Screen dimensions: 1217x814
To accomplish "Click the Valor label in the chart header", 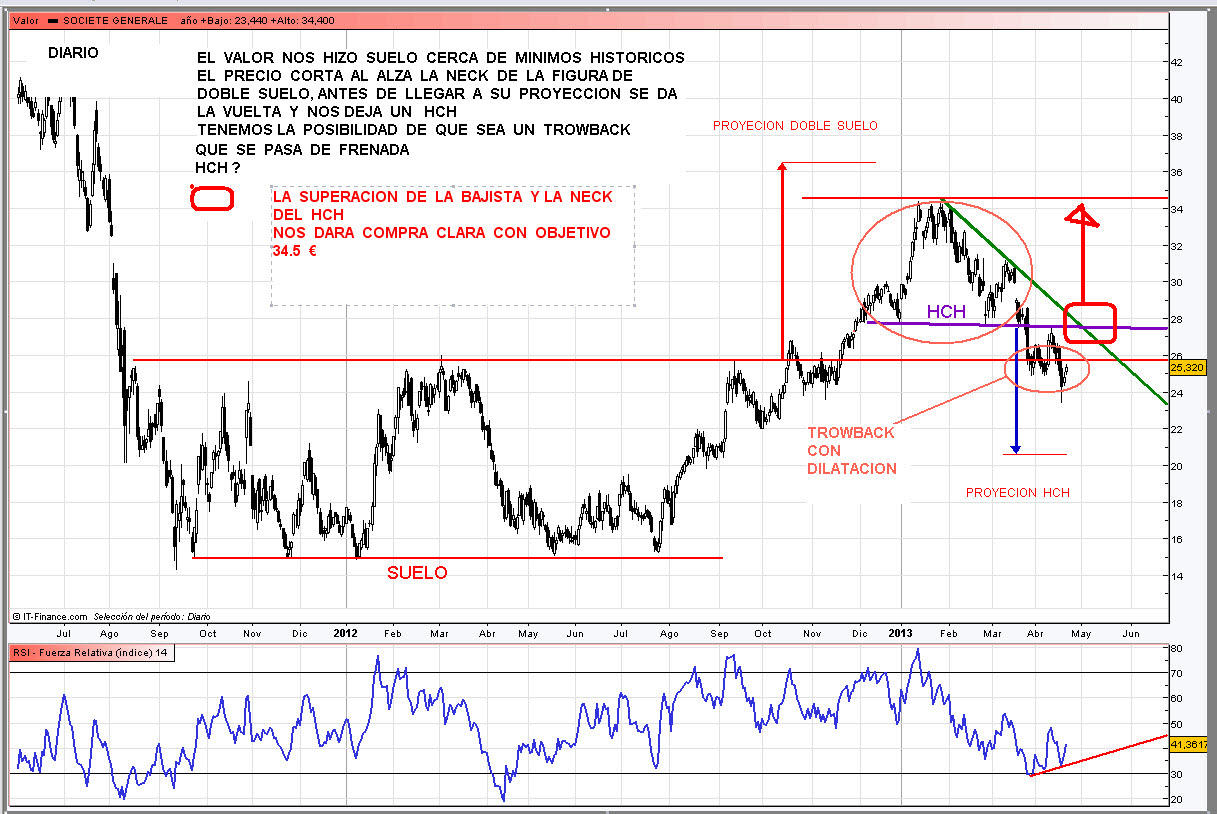I will pos(24,20).
